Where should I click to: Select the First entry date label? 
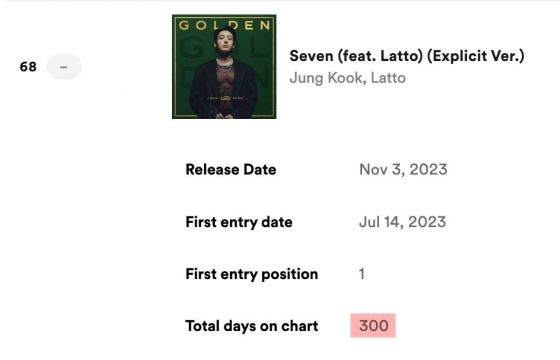[239, 222]
